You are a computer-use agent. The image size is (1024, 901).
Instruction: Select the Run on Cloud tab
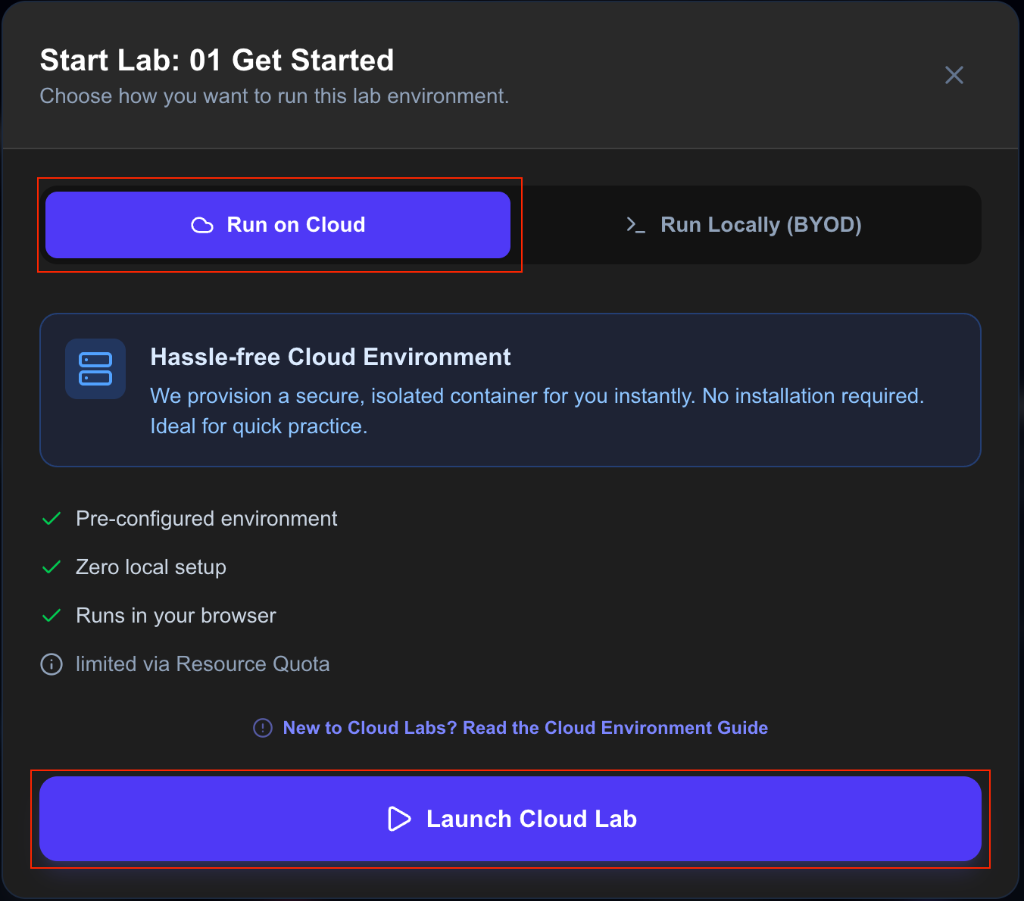[278, 225]
